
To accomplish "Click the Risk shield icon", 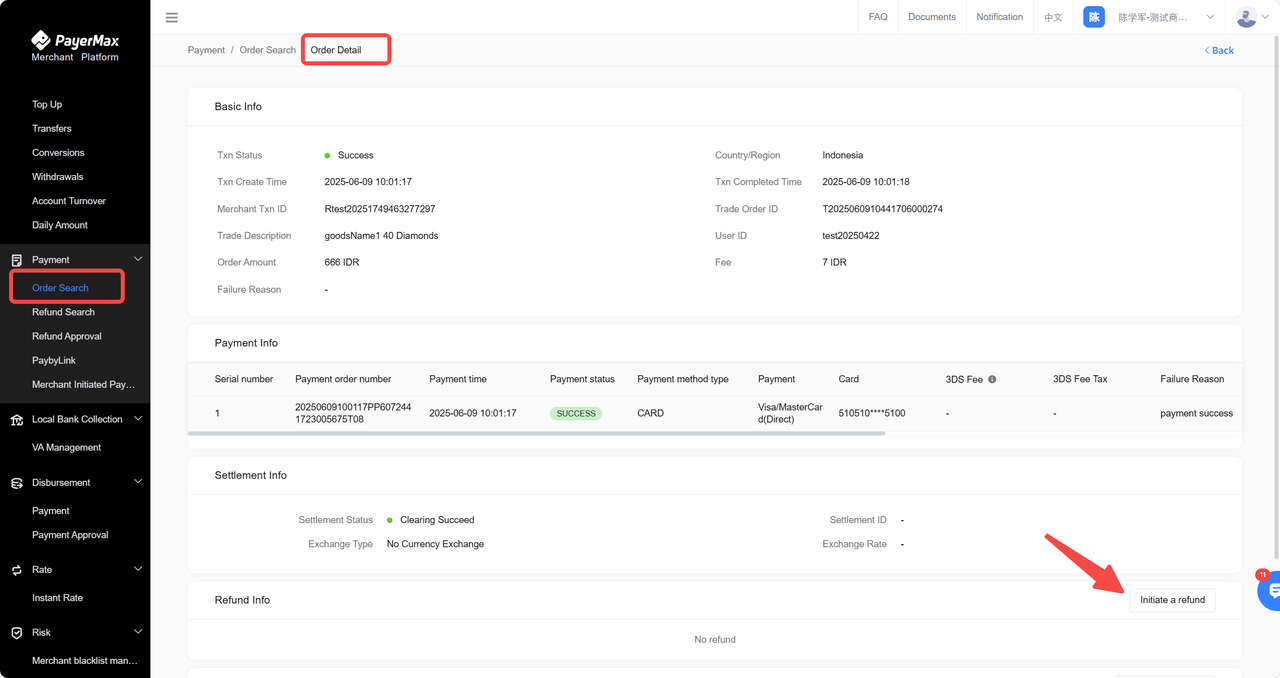I will point(17,633).
